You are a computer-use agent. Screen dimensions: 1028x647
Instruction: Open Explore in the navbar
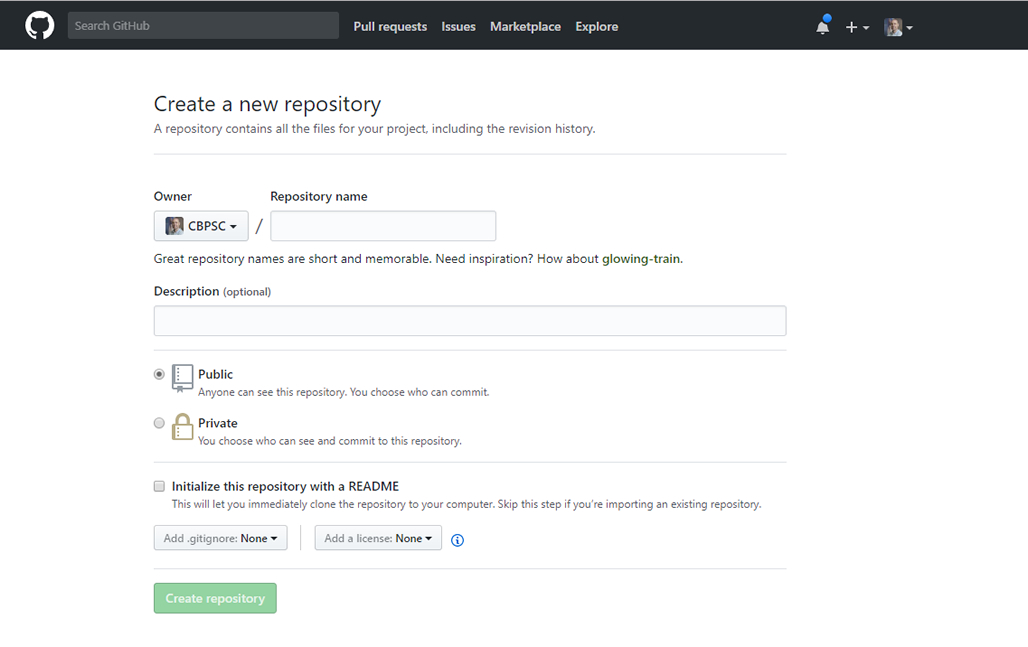coord(597,27)
